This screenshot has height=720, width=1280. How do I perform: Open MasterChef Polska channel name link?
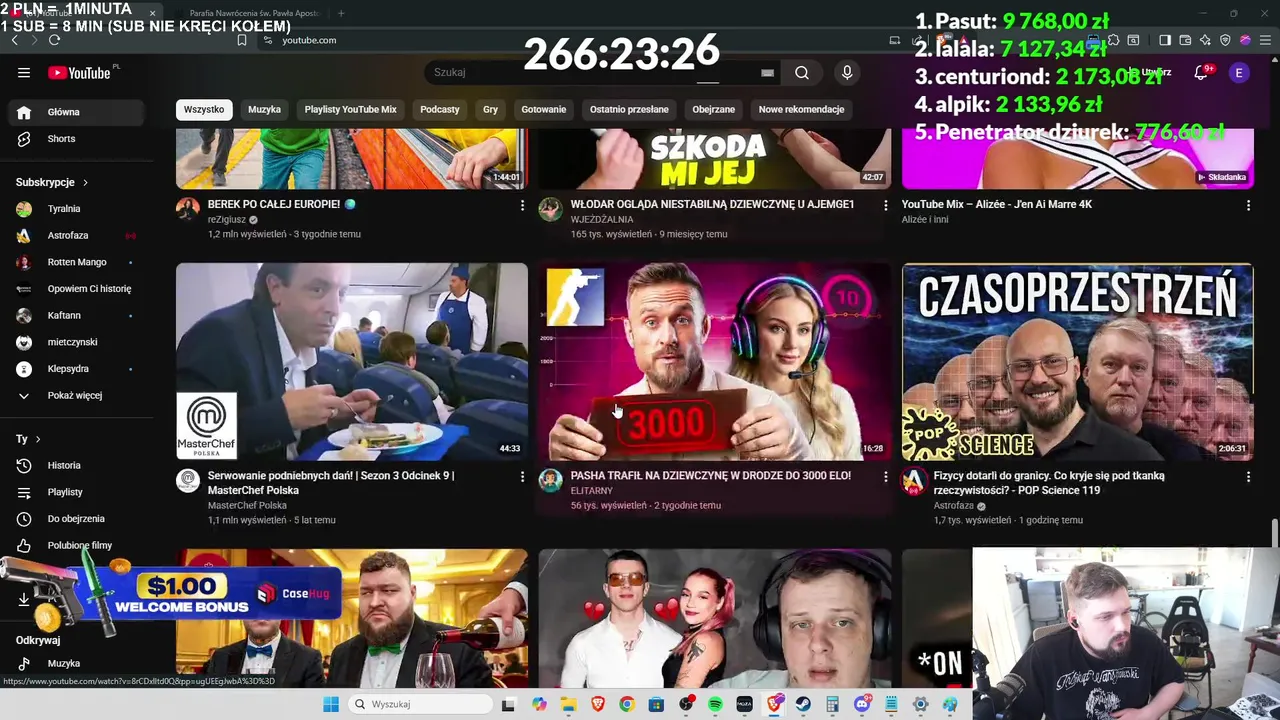tap(247, 505)
